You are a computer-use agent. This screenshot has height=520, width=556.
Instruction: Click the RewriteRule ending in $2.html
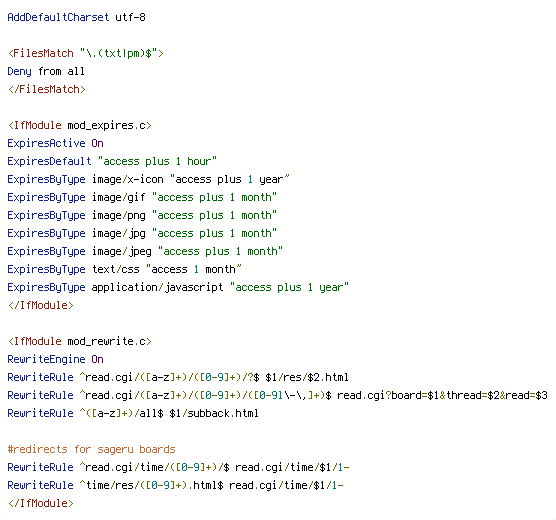178,377
